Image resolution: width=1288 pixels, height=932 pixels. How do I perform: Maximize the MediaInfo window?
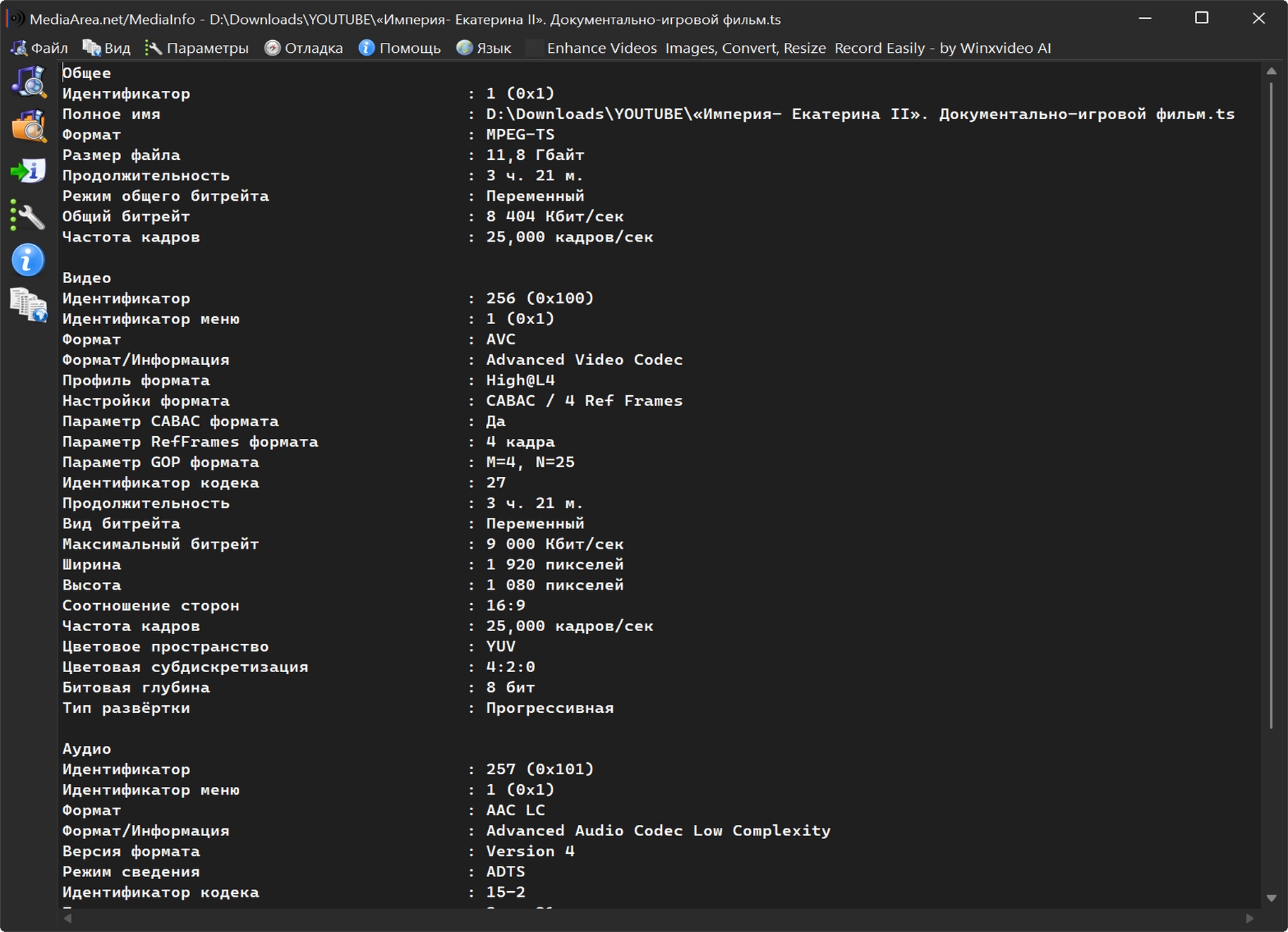click(x=1201, y=18)
